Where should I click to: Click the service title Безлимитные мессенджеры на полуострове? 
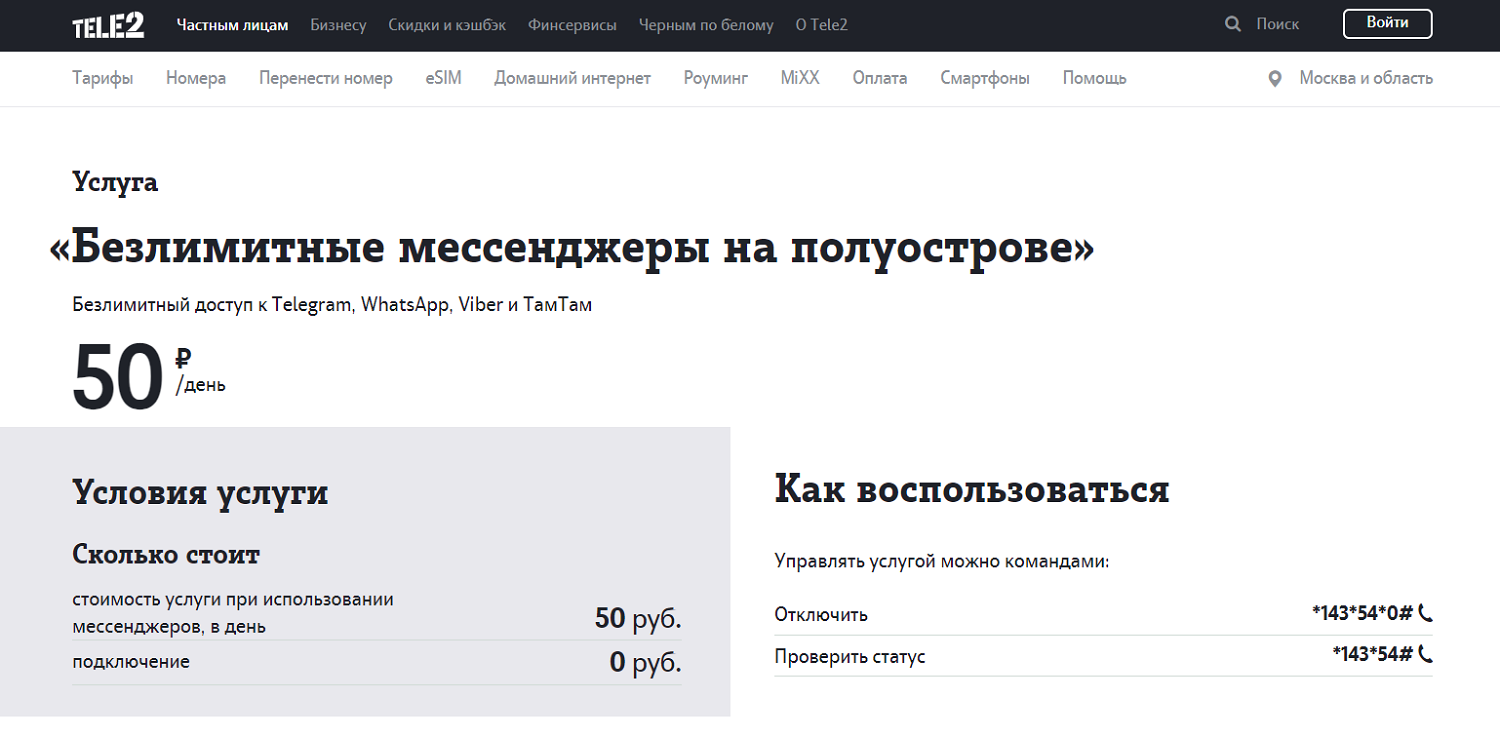pos(572,249)
